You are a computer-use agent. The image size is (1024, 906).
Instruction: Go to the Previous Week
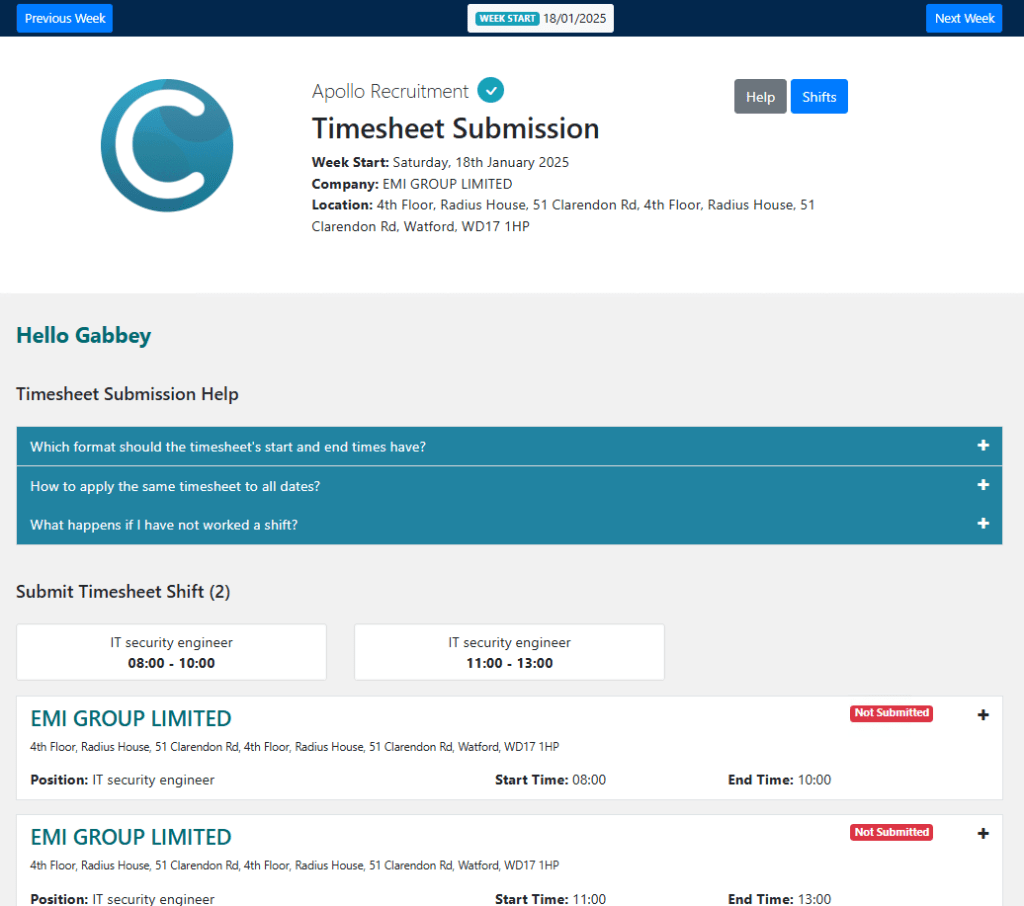point(65,18)
